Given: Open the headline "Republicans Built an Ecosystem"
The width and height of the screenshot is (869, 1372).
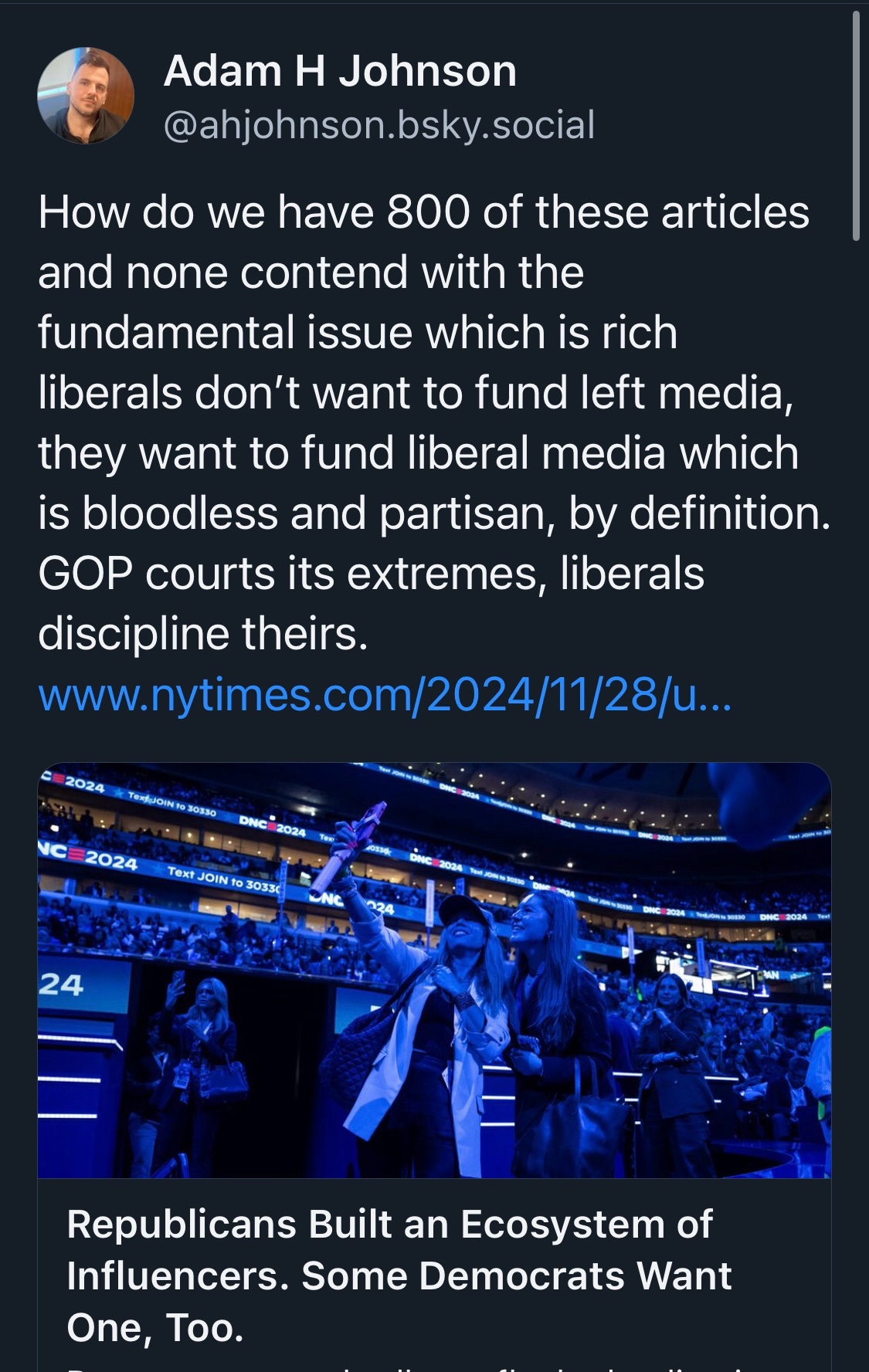Looking at the screenshot, I should [389, 1225].
